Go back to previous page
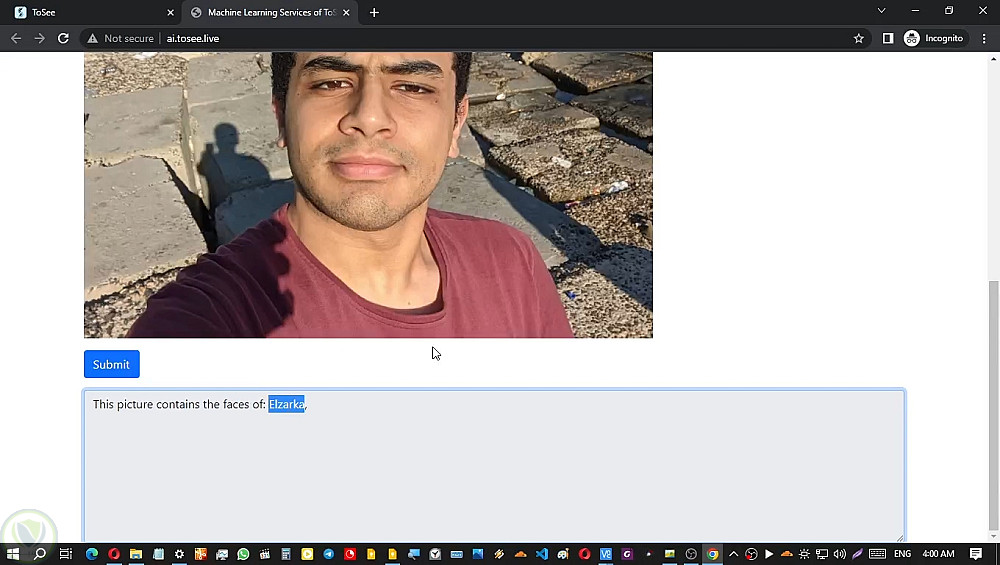 click(x=16, y=38)
